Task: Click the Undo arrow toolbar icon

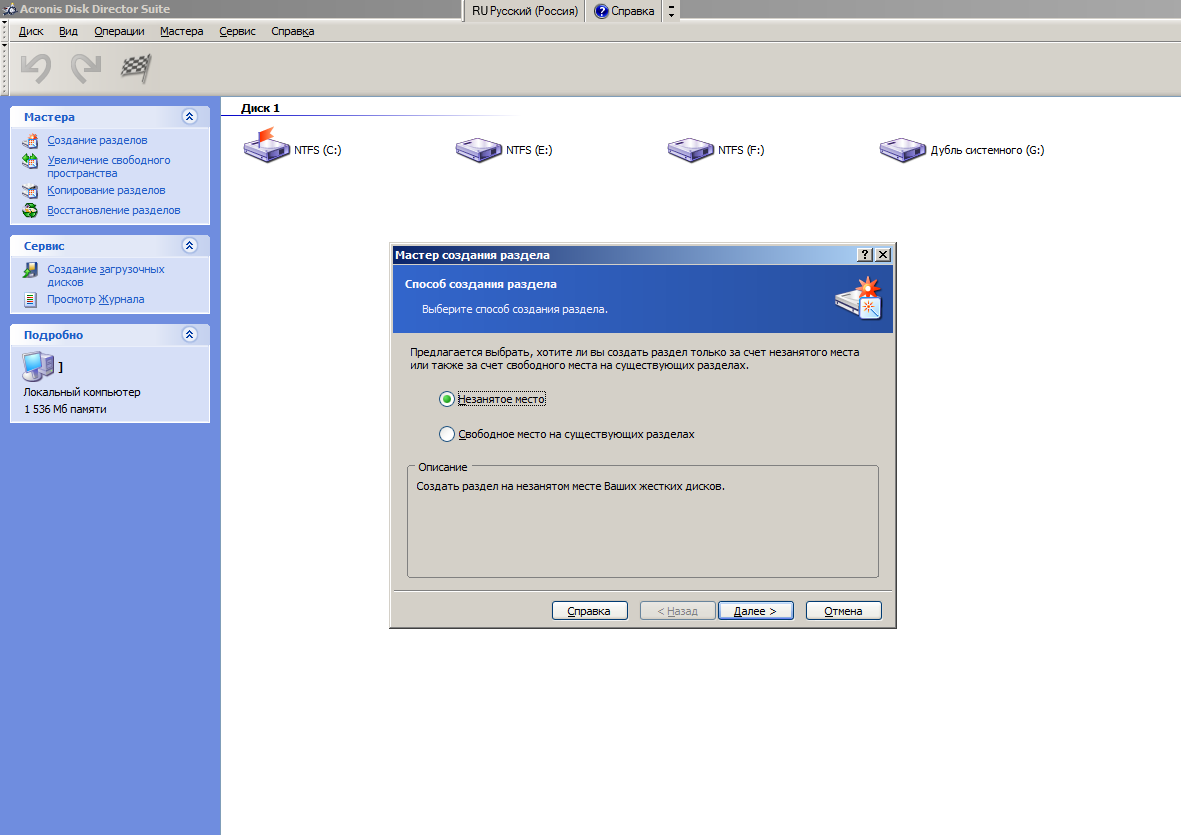Action: click(36, 68)
